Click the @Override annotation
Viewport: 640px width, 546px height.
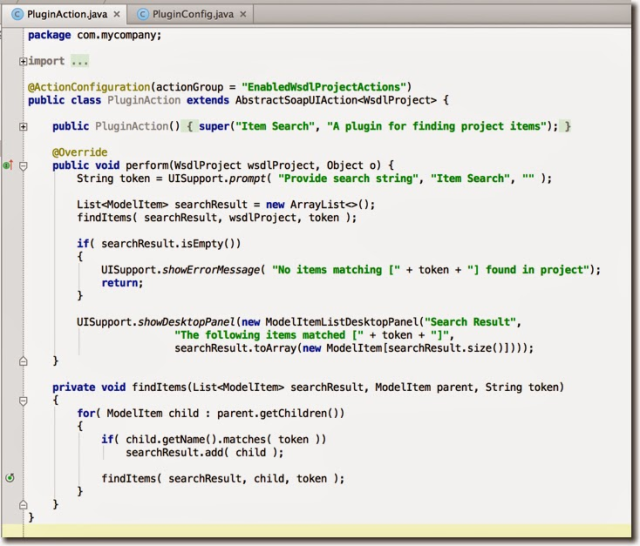80,152
